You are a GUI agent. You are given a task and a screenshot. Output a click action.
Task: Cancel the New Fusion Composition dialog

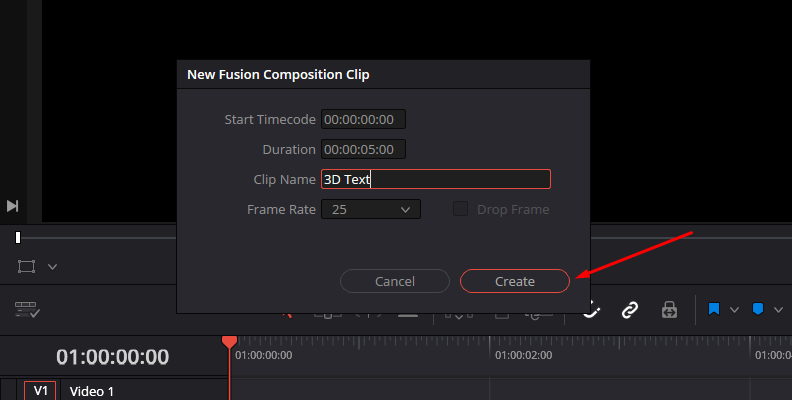coord(394,281)
